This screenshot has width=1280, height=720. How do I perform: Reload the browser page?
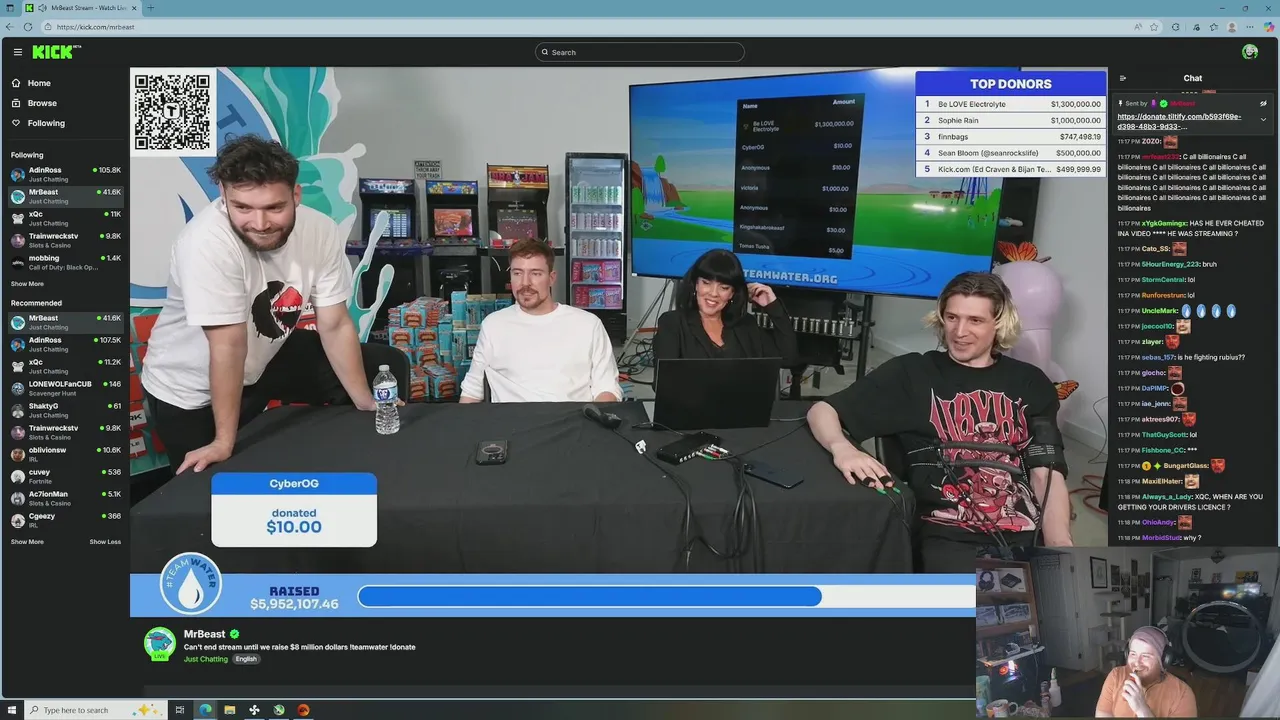[x=28, y=27]
